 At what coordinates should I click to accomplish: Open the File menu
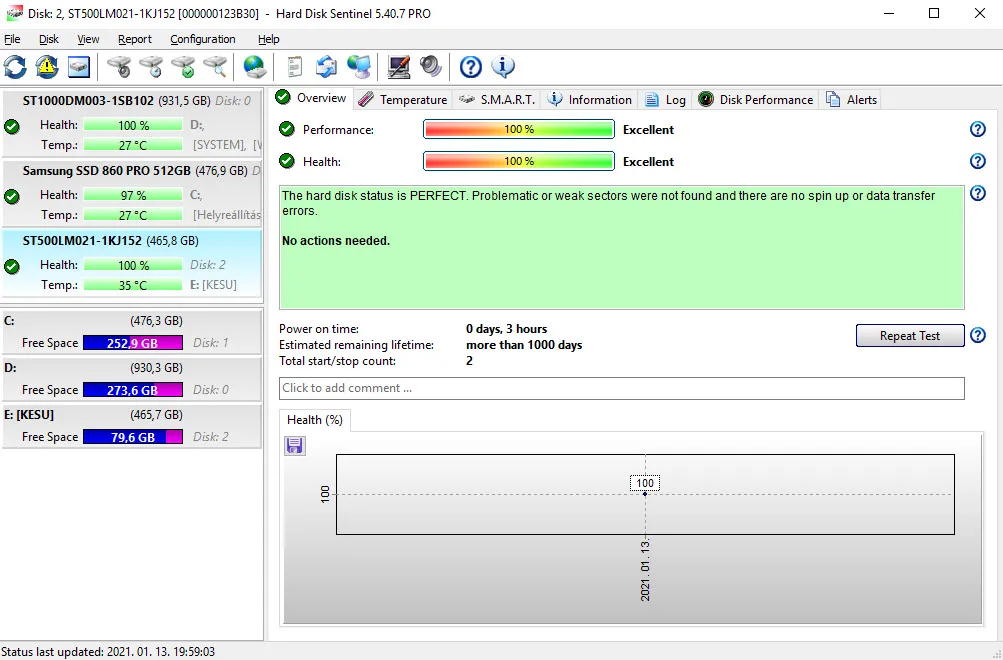(x=12, y=39)
